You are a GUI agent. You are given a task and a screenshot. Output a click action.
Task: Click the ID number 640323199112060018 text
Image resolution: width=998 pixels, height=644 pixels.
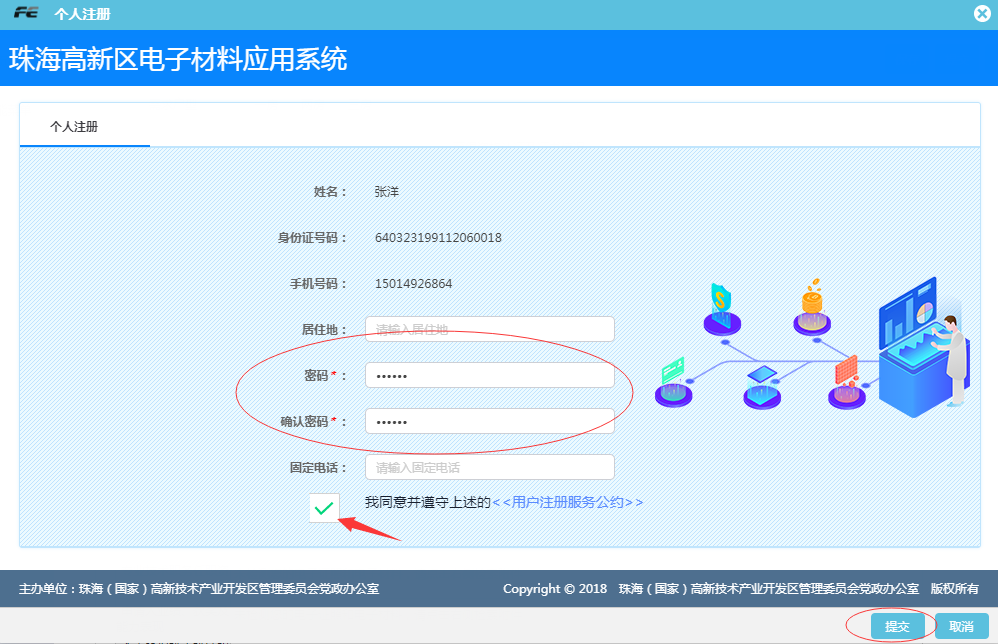438,238
